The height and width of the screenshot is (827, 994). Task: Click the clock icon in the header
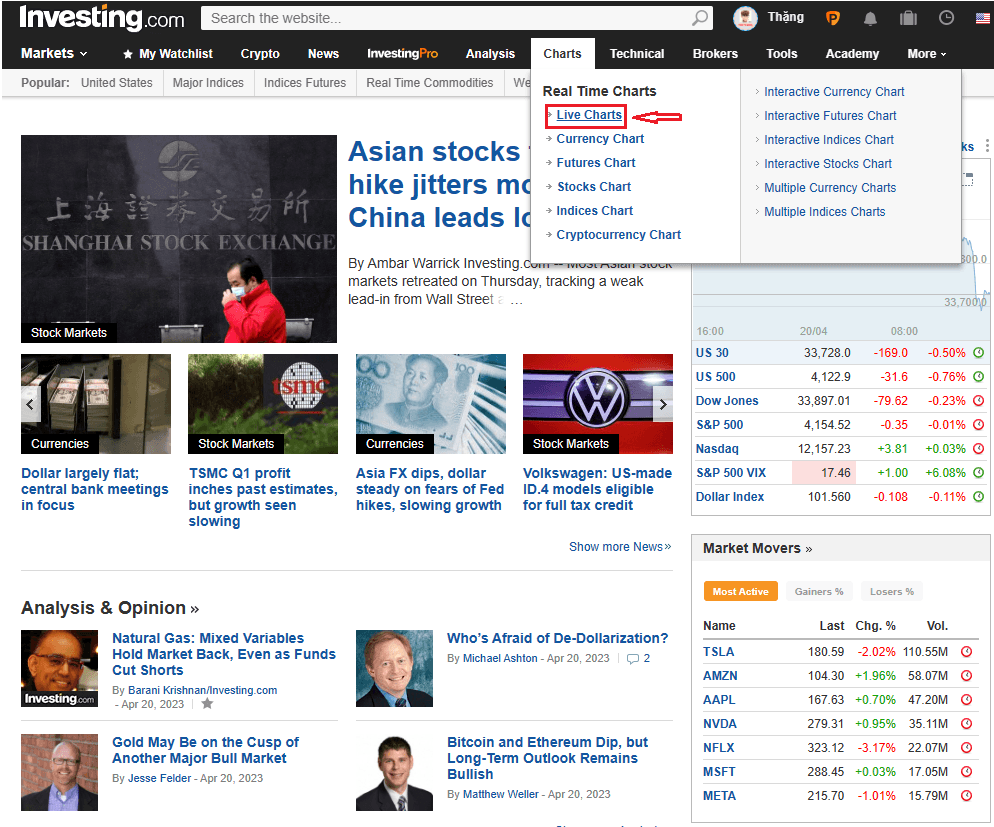point(946,18)
